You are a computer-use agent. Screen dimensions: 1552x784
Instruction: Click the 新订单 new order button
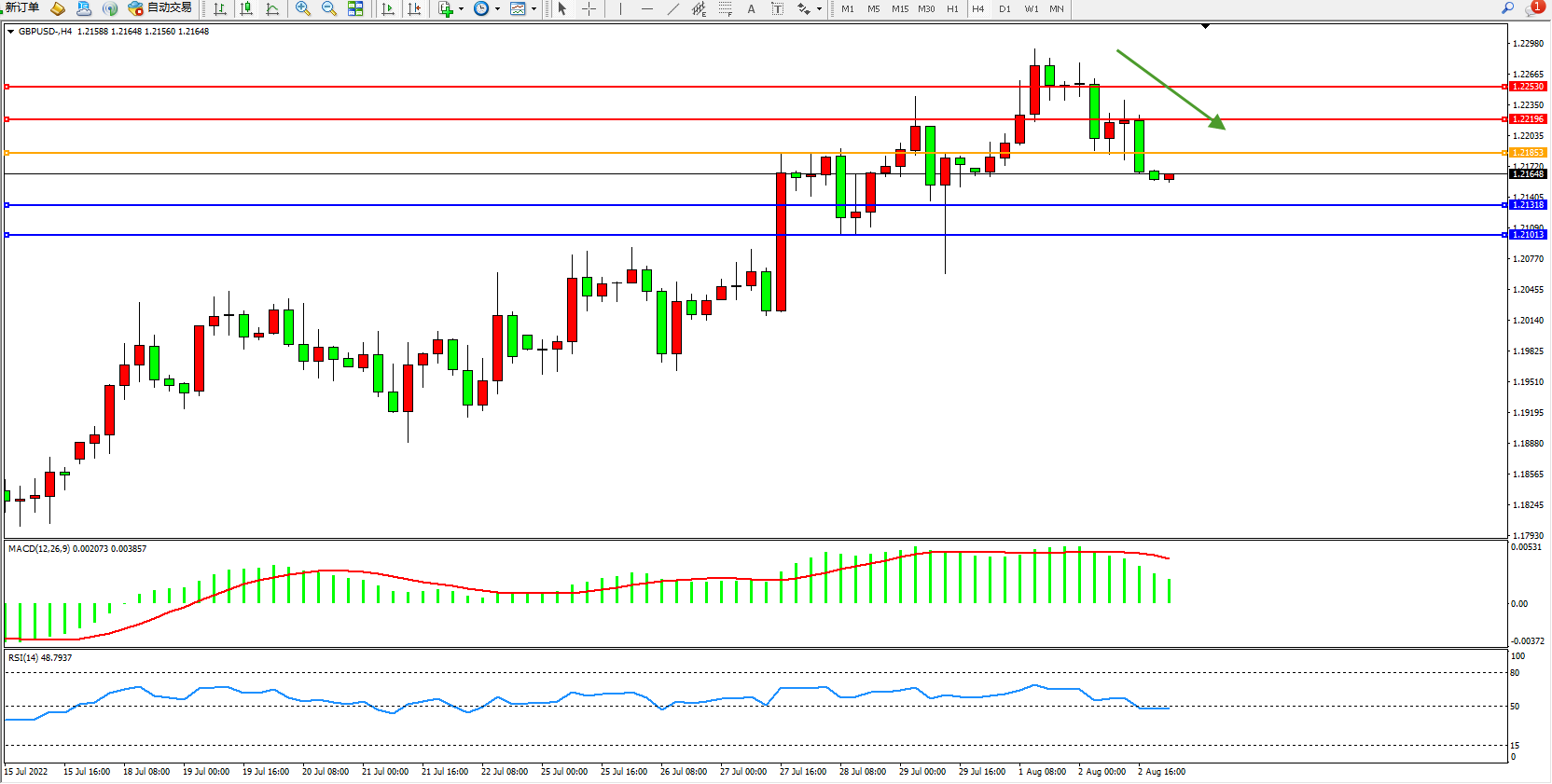point(21,7)
